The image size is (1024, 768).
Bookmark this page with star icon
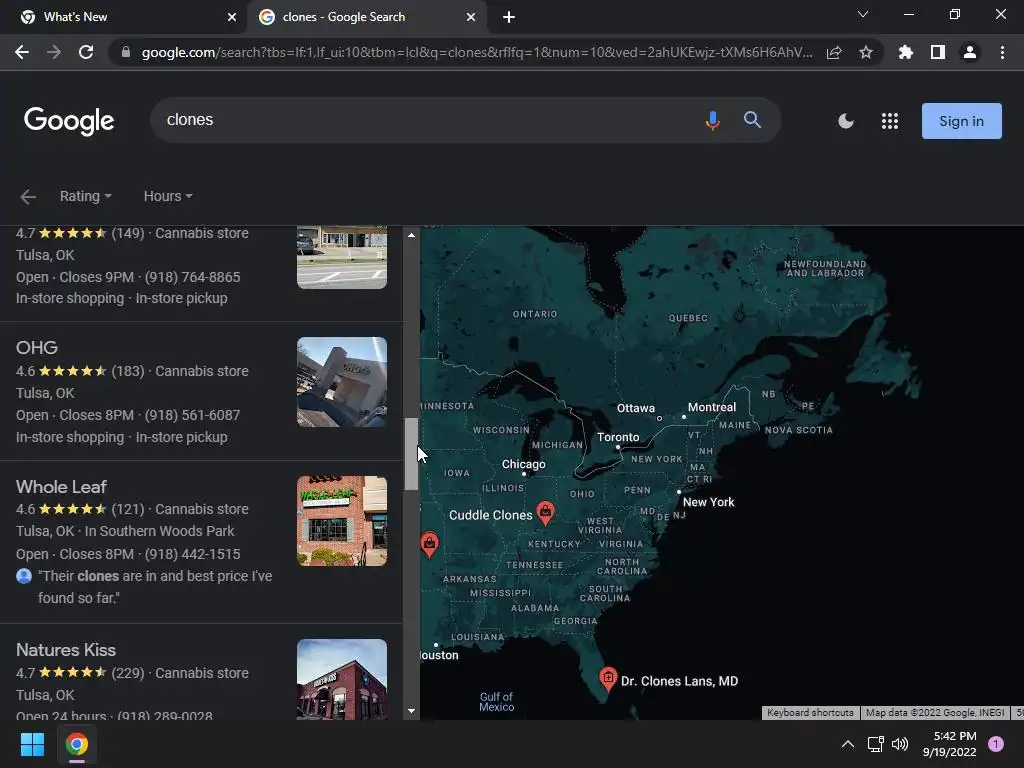[x=866, y=52]
